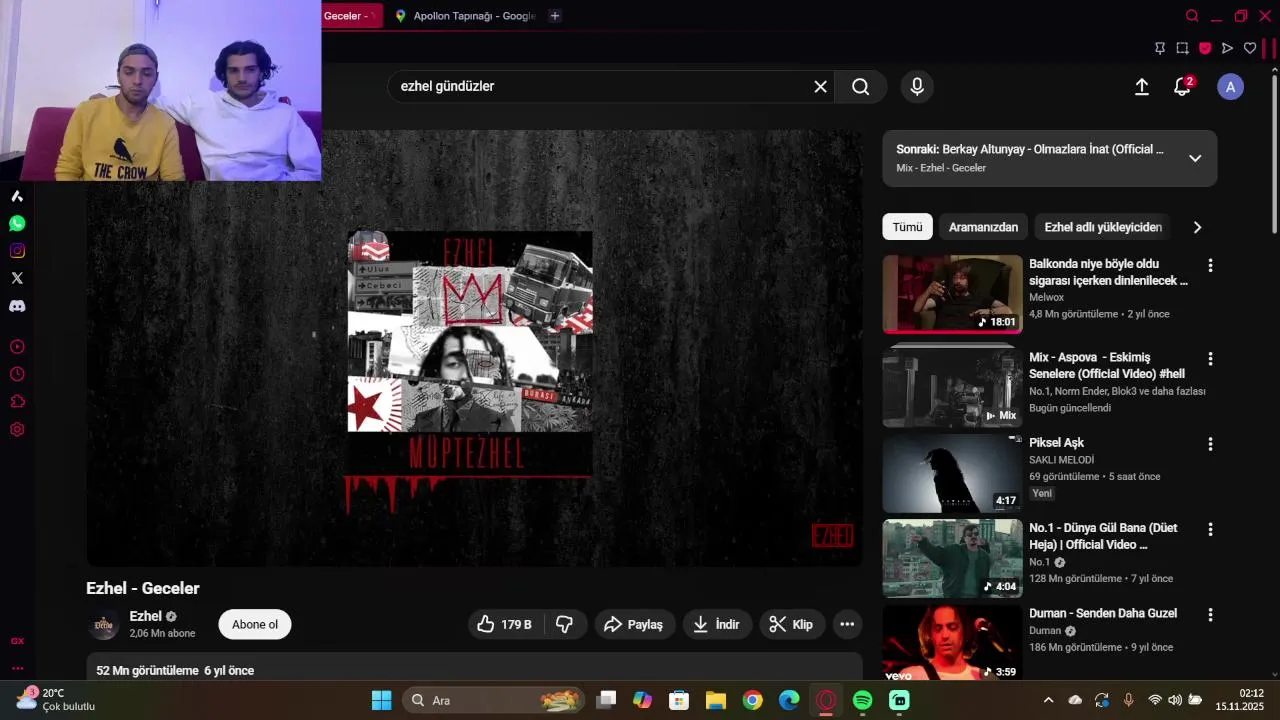Viewport: 1280px width, 720px height.
Task: Click the İndir download button
Action: 717,624
